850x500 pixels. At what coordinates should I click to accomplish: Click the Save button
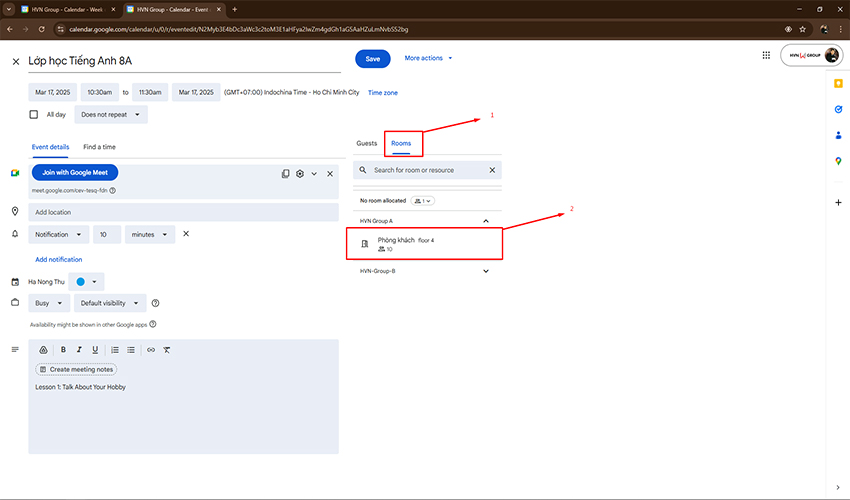point(373,59)
